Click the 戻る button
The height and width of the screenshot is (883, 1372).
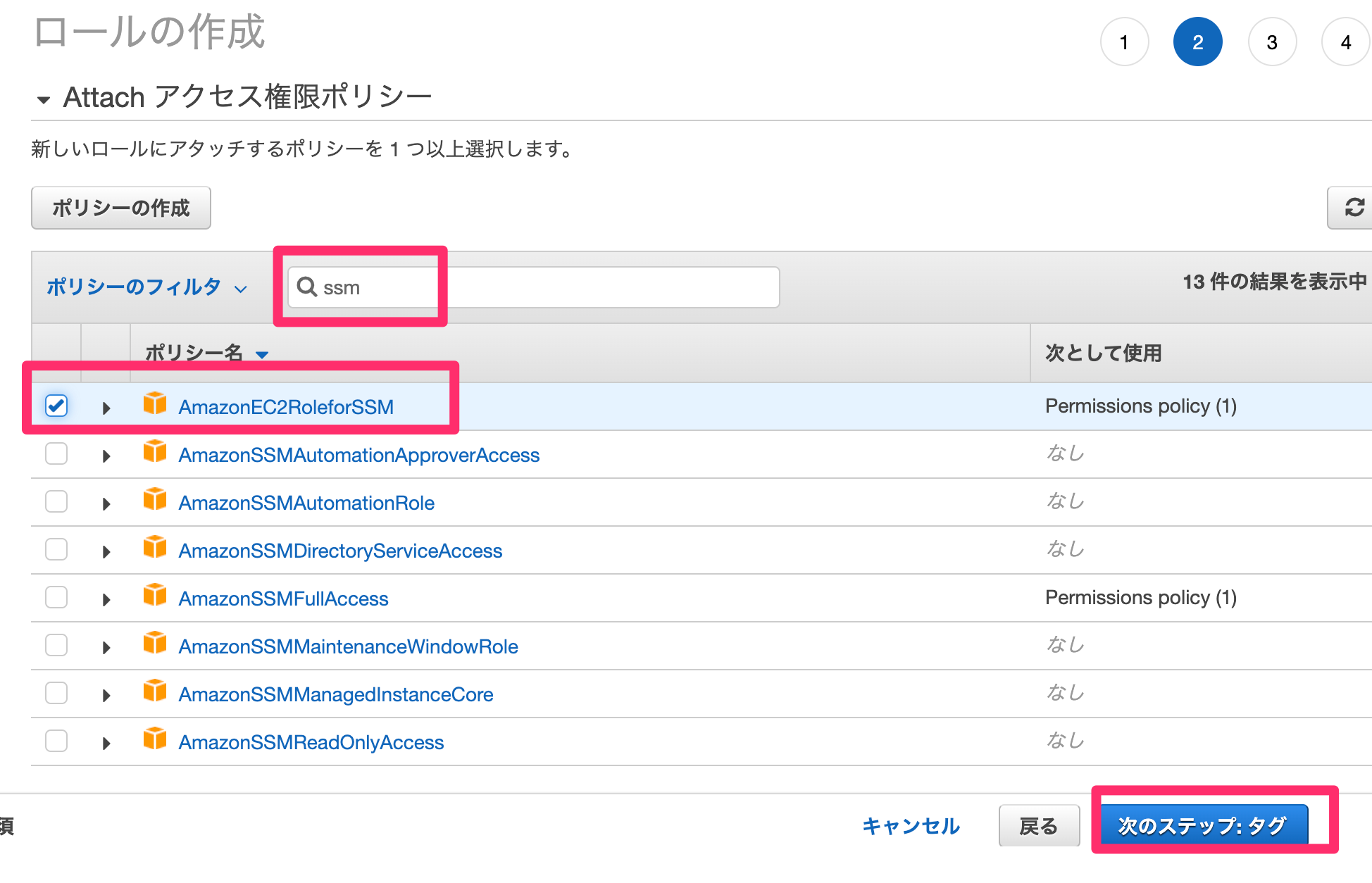click(x=1039, y=826)
